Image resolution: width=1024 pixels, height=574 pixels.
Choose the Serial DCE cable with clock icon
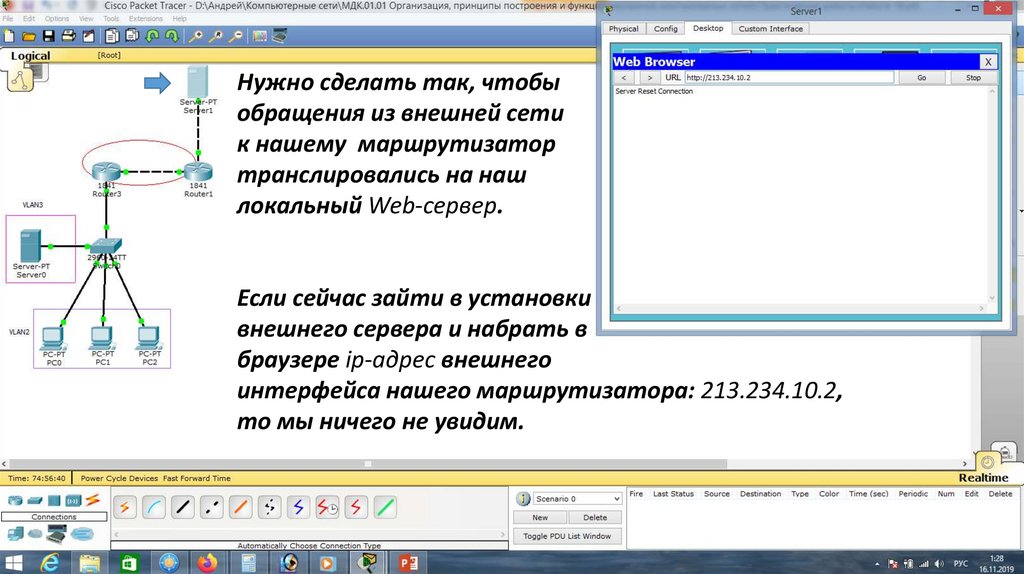point(327,507)
